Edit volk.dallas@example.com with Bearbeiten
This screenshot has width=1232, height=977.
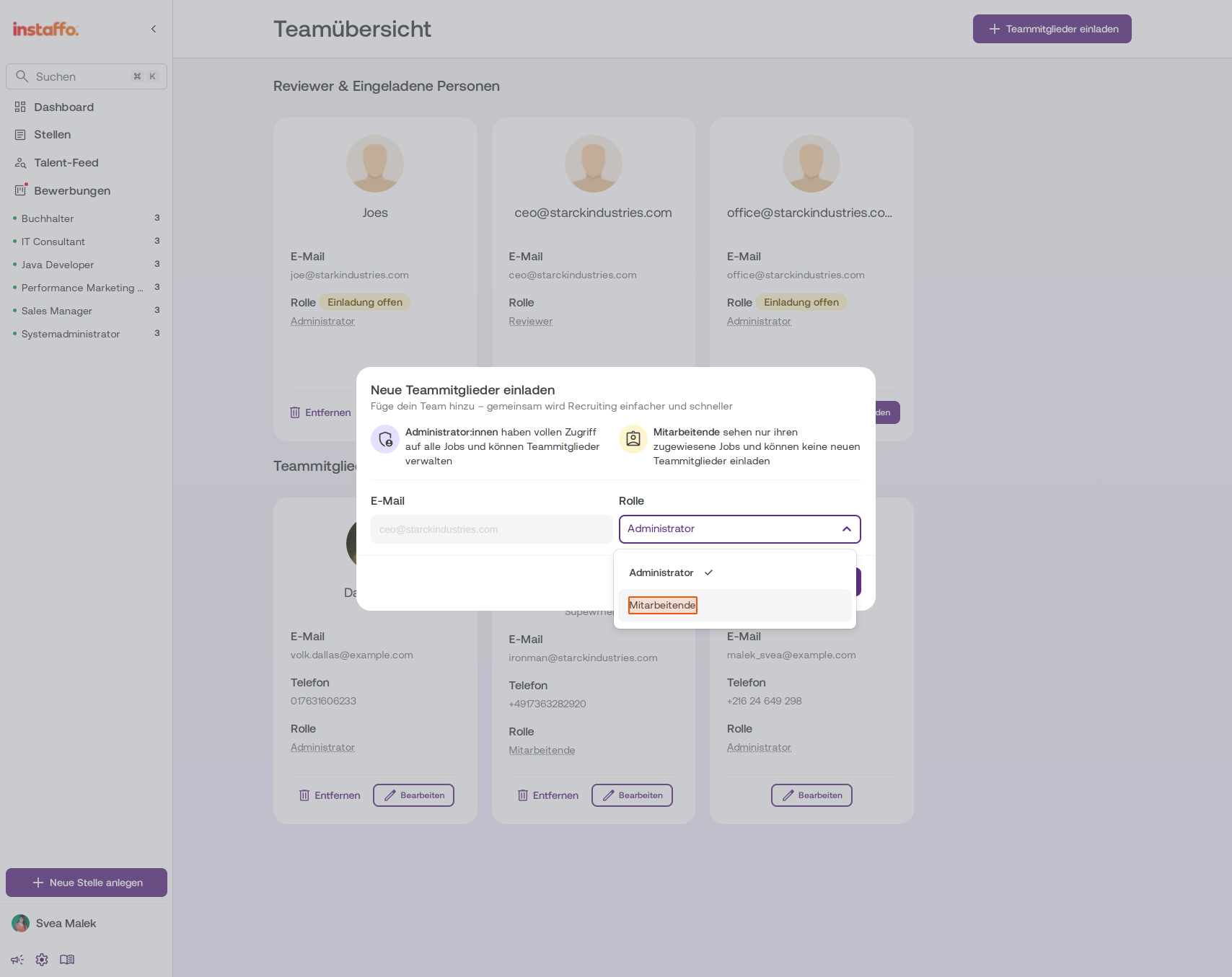pyautogui.click(x=413, y=795)
